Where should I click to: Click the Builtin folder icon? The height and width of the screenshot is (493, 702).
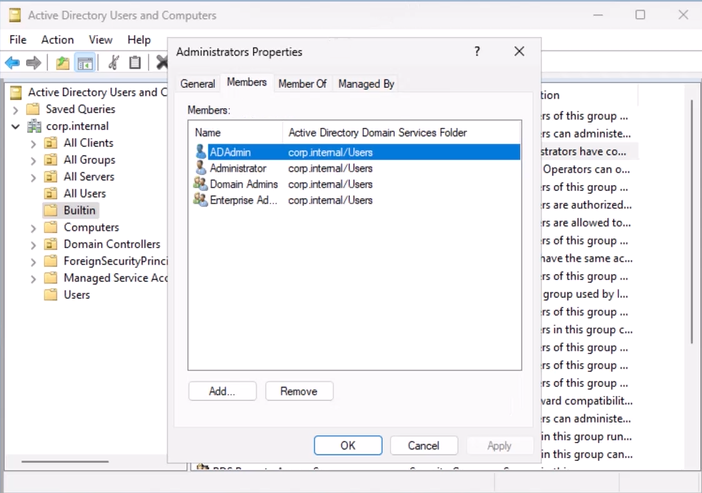point(51,210)
